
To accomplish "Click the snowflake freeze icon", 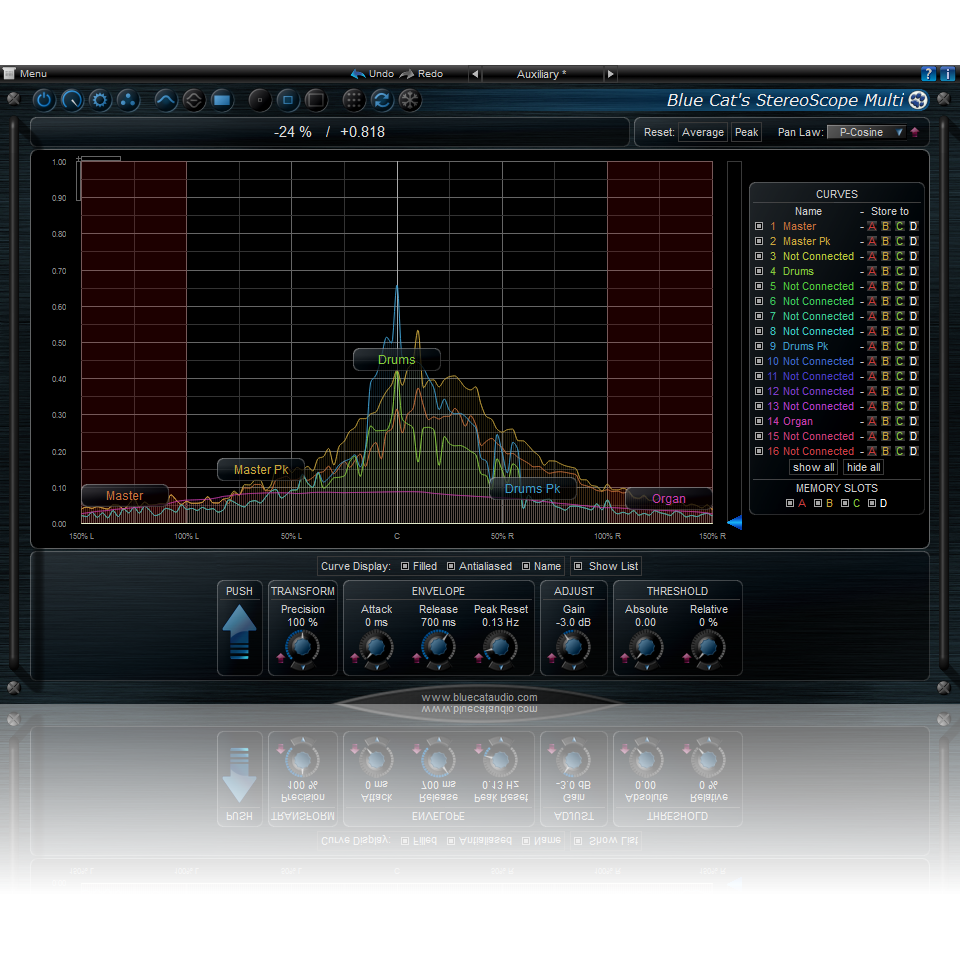I will tap(411, 100).
